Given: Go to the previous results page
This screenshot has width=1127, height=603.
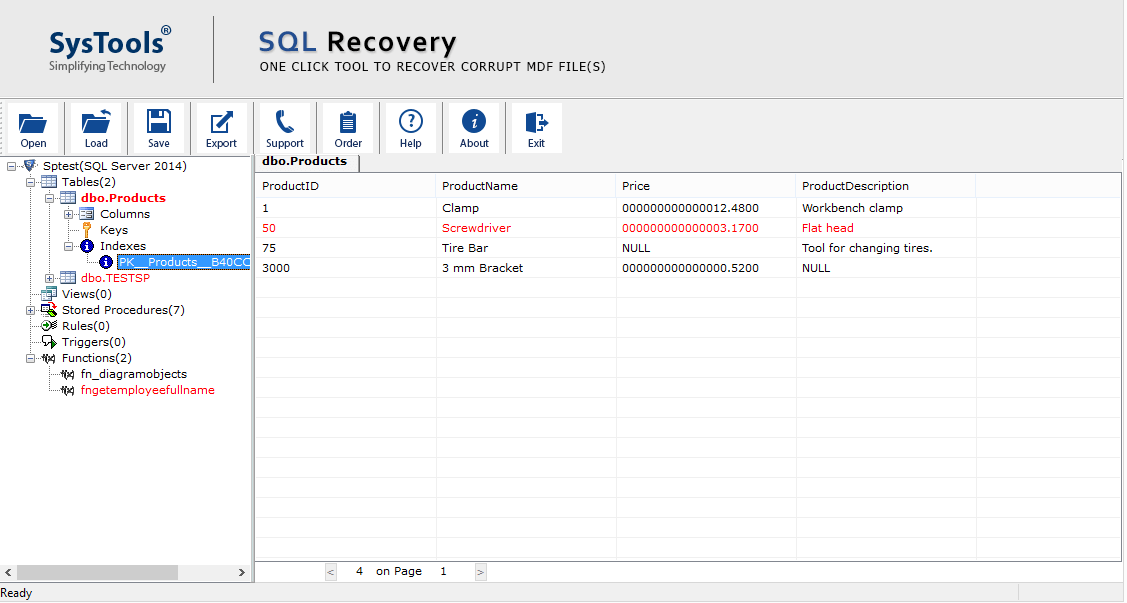Looking at the screenshot, I should (331, 571).
